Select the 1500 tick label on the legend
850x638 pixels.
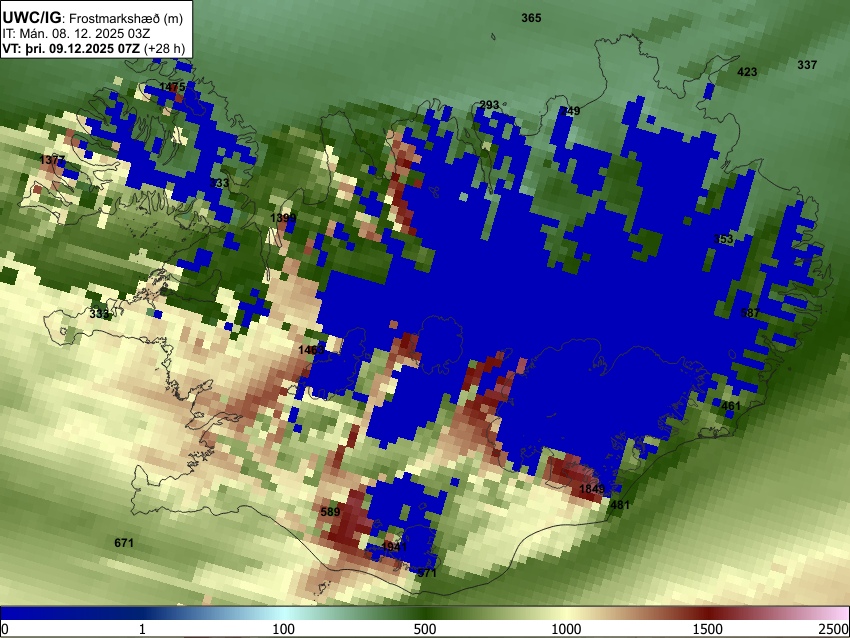point(707,629)
